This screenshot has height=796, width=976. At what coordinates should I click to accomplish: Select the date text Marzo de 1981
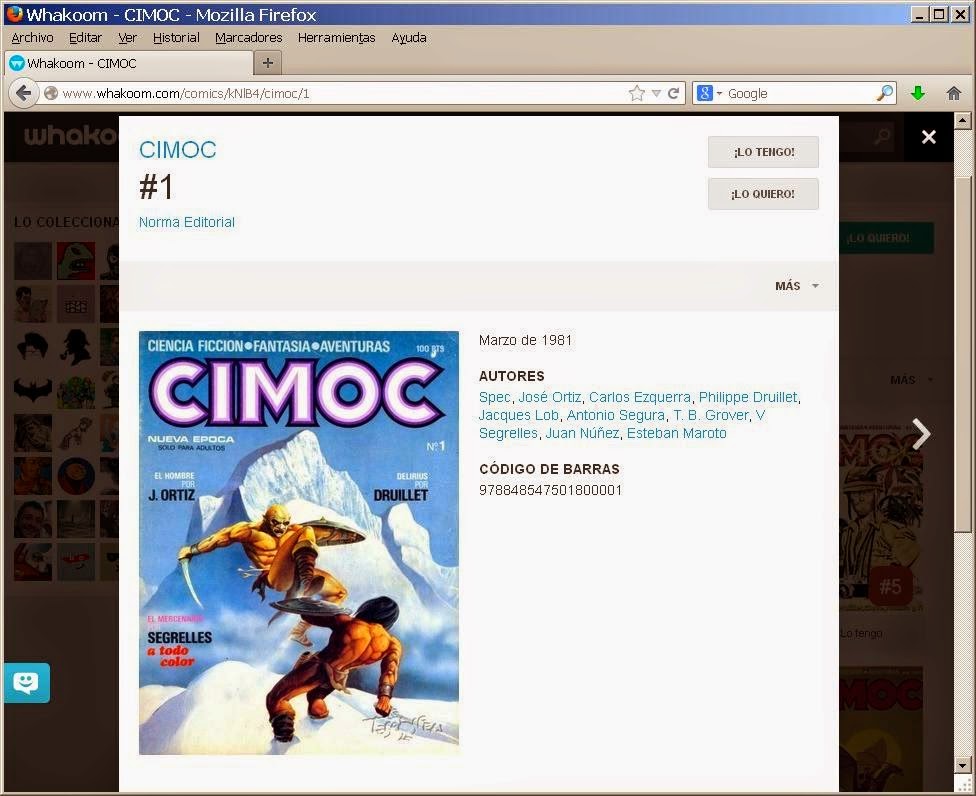point(525,340)
